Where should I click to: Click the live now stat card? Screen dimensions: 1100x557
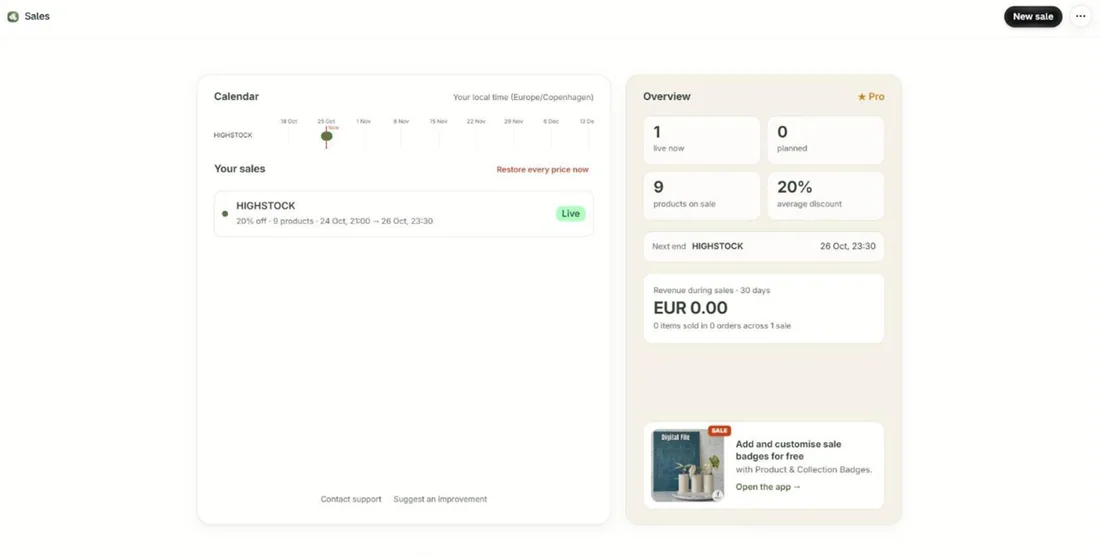702,140
